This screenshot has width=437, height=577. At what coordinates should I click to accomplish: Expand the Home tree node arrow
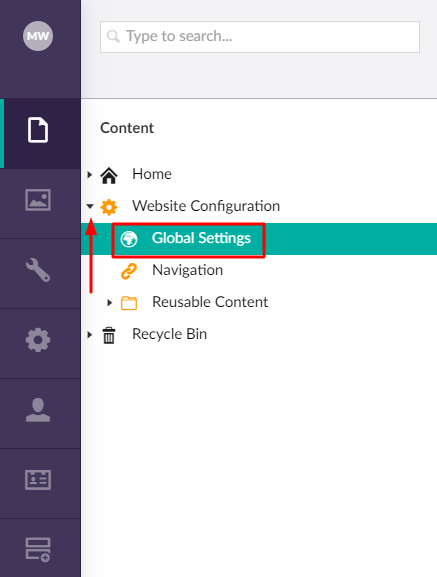tap(89, 174)
